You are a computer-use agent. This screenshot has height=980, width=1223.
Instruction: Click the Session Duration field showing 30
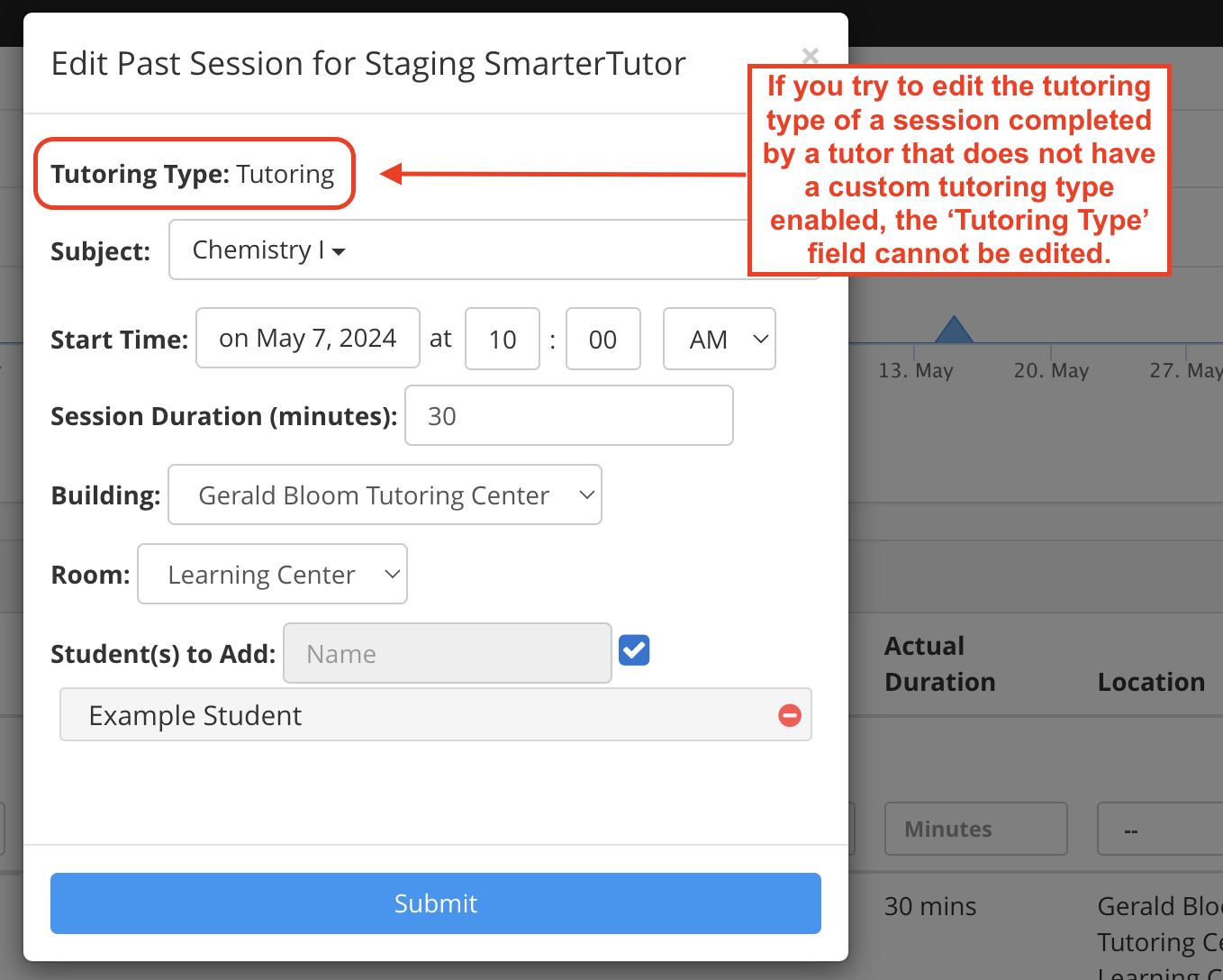(569, 415)
